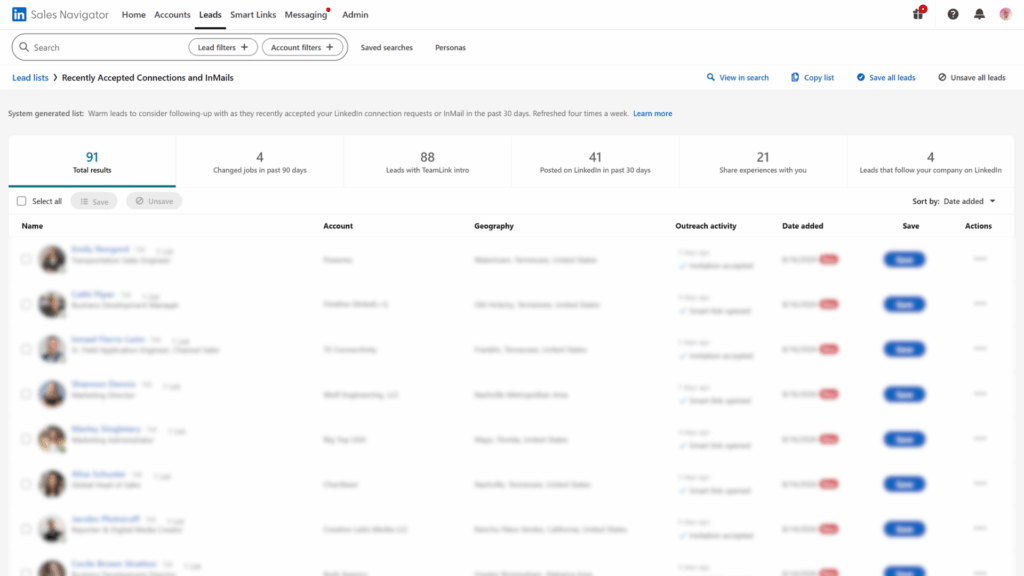
Task: Click the Lead lists breadcrumb link
Action: [x=30, y=78]
